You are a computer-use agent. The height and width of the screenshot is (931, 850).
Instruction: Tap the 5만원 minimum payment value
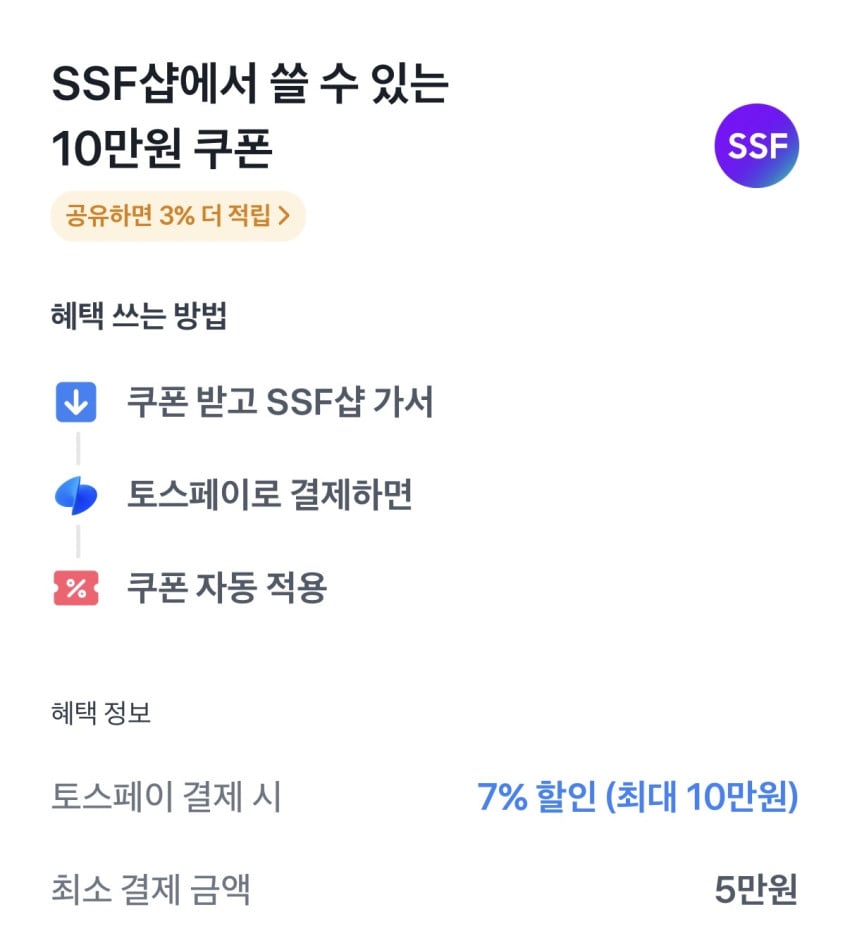point(756,889)
